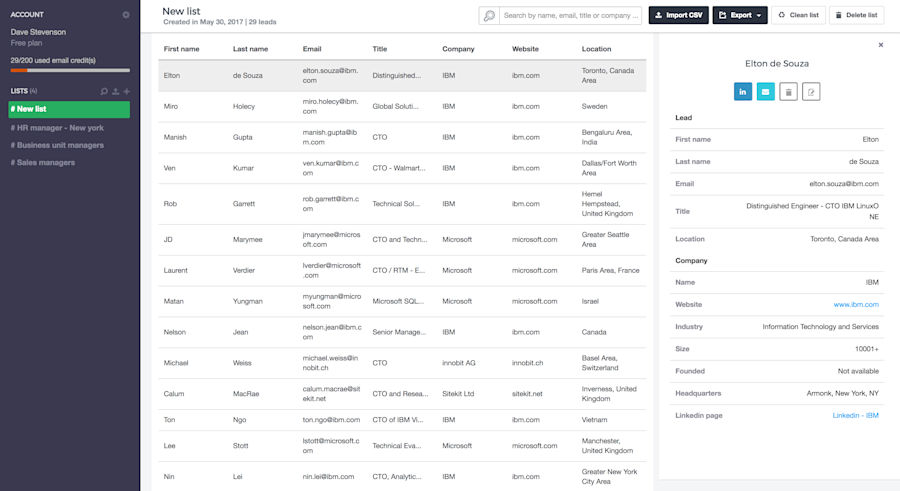Click the Clean list button
The width and height of the screenshot is (900, 491).
click(798, 16)
